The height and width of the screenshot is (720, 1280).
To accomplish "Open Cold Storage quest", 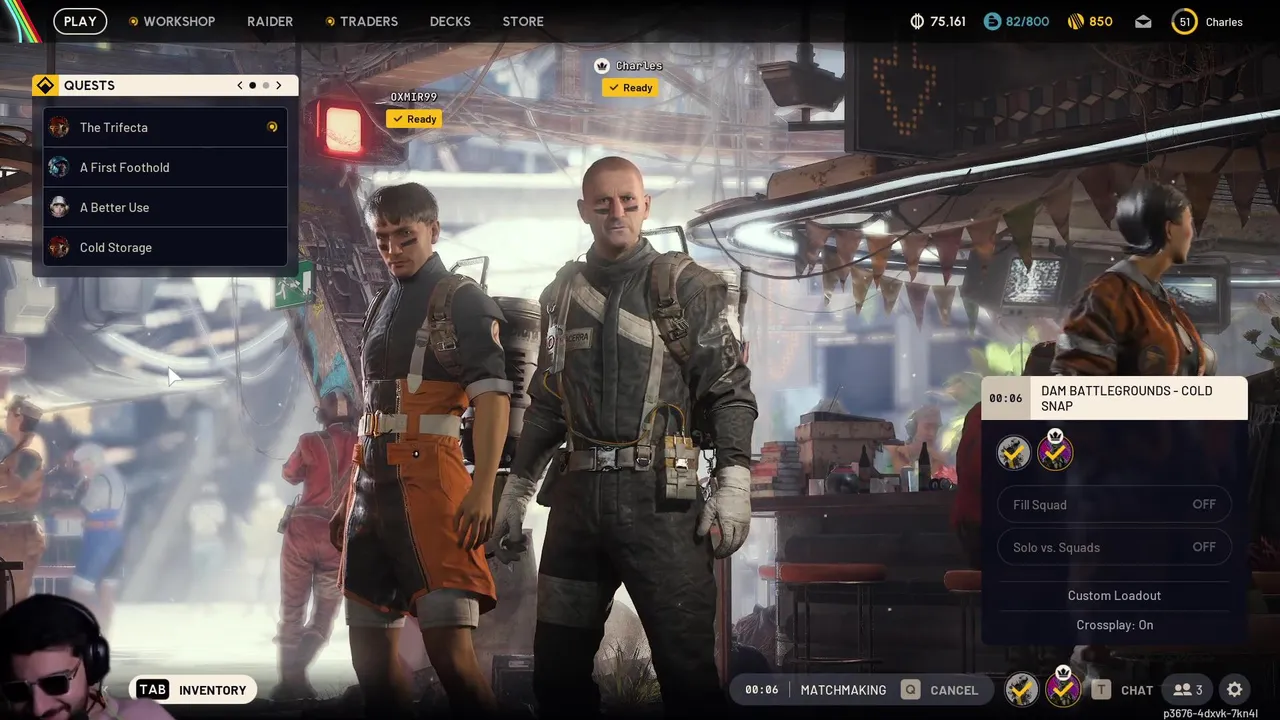I will coord(165,247).
